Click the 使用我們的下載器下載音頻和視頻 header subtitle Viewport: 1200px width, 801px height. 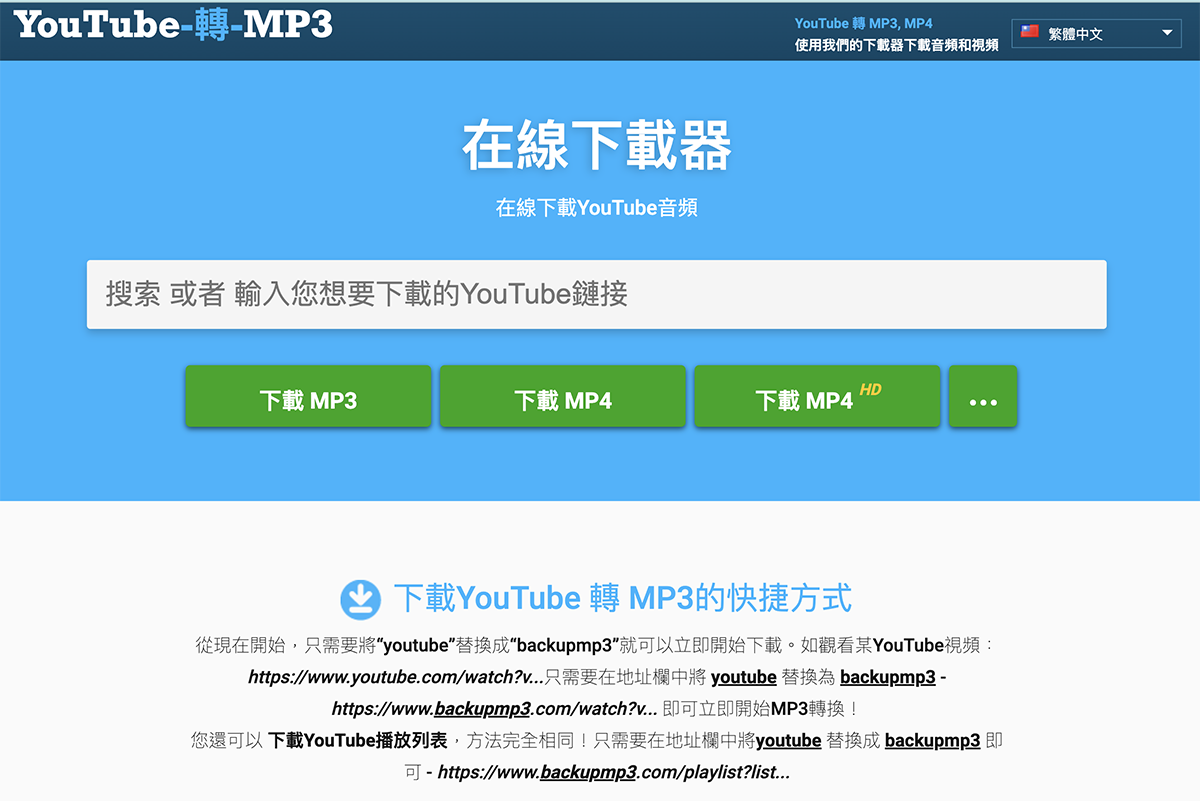[x=895, y=45]
